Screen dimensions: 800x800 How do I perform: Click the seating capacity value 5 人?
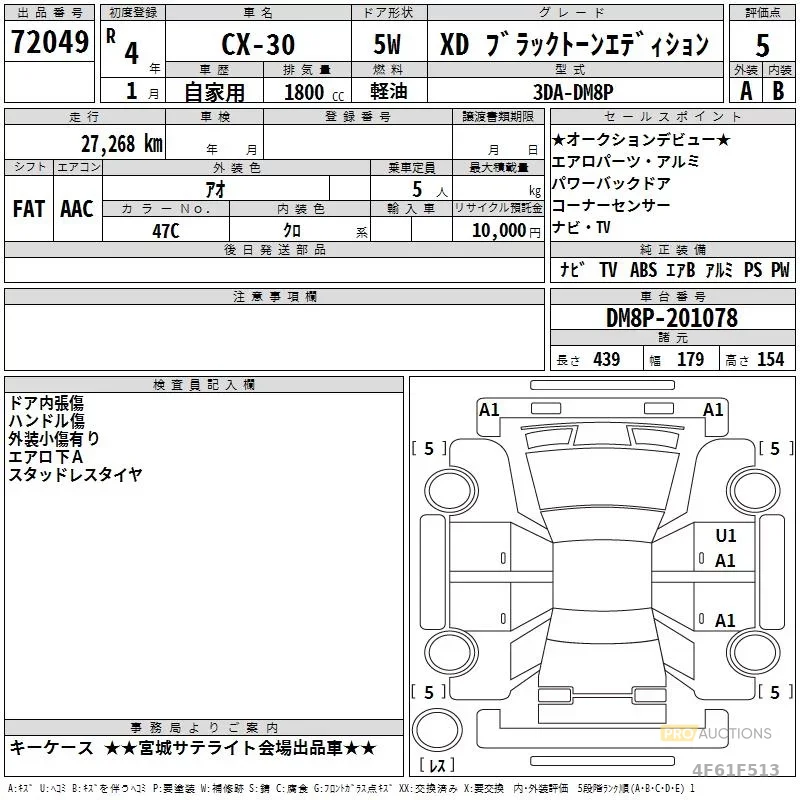(x=430, y=190)
